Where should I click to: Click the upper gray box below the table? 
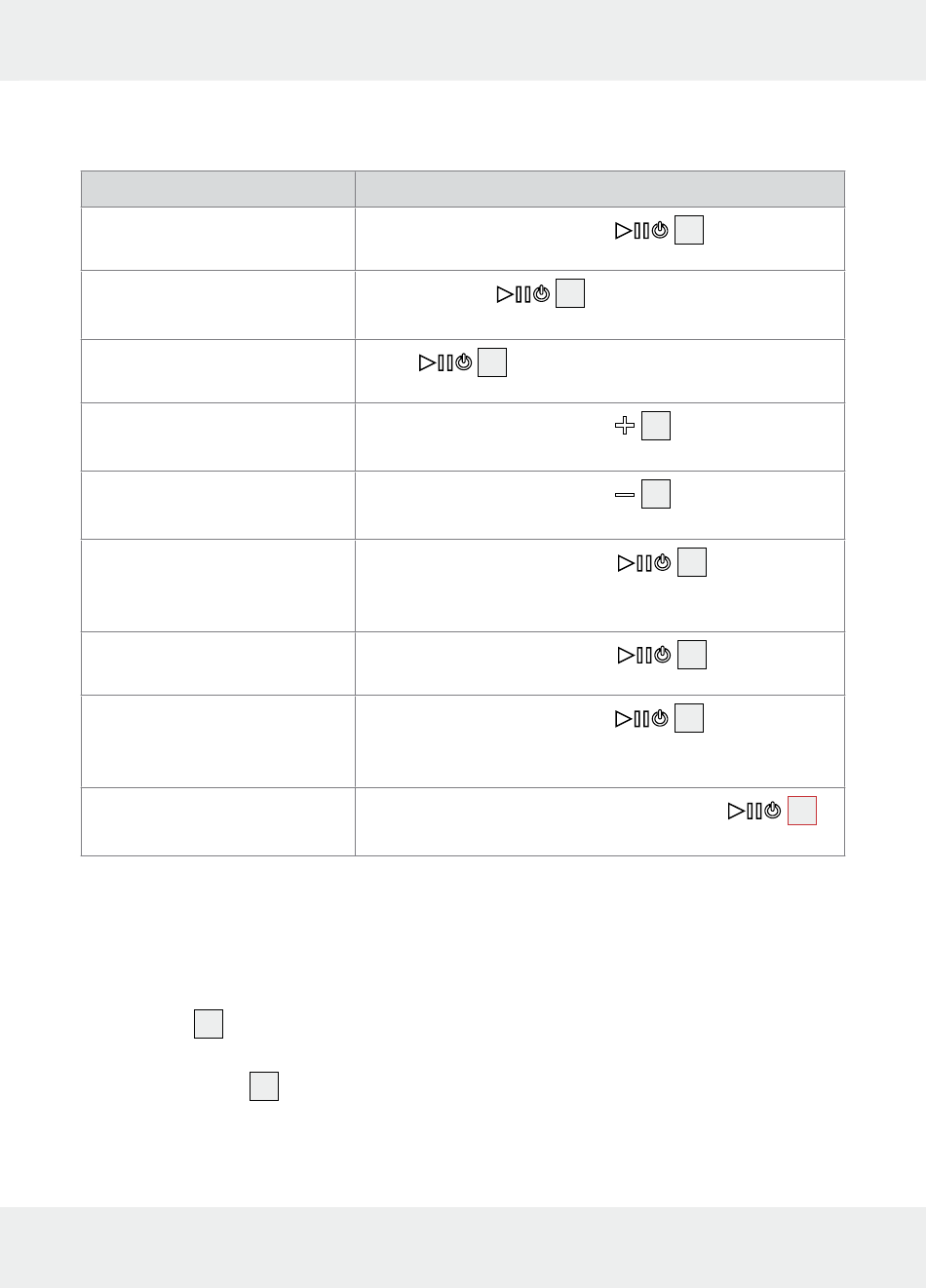209,1024
